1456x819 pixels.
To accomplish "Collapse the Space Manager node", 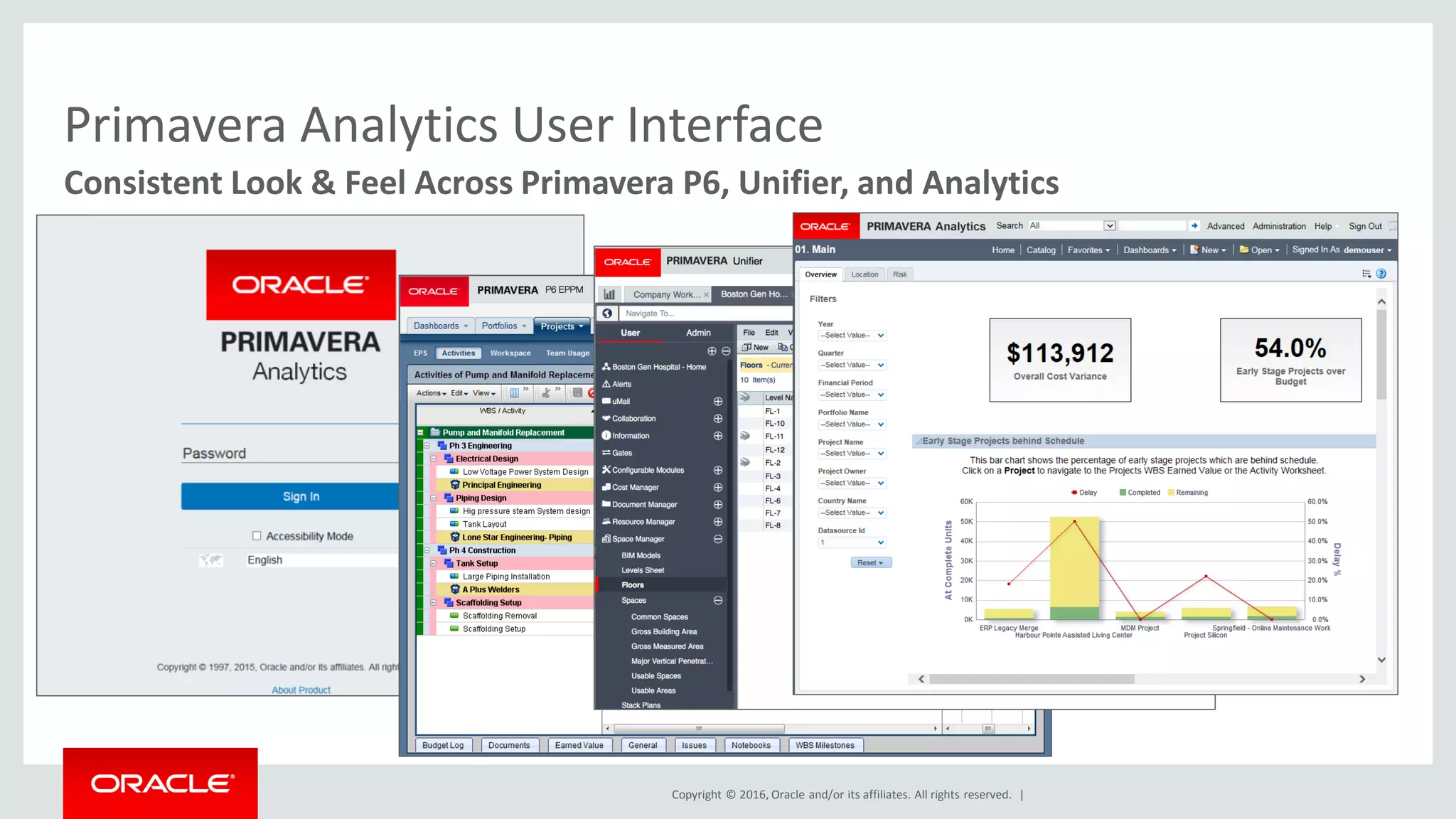I will click(718, 539).
